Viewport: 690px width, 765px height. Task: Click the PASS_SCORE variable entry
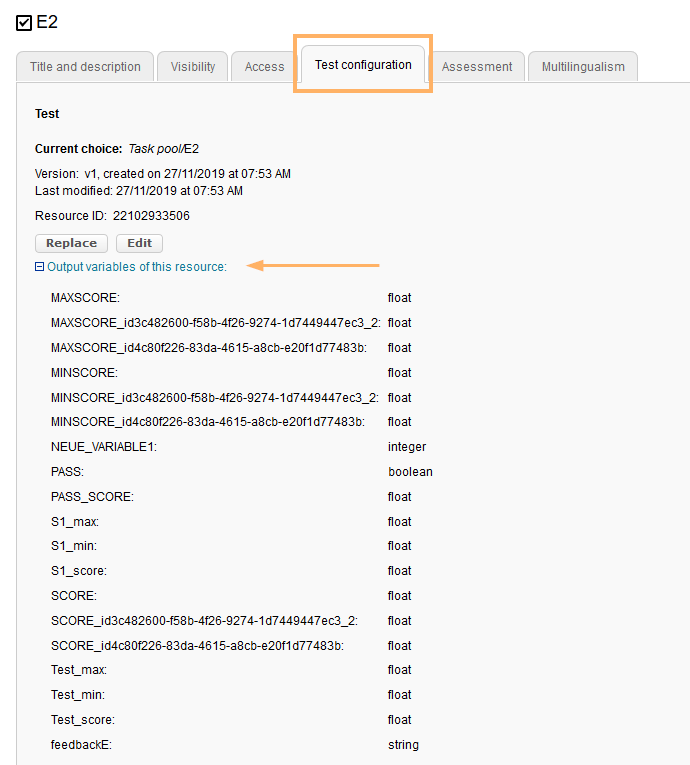coord(92,497)
